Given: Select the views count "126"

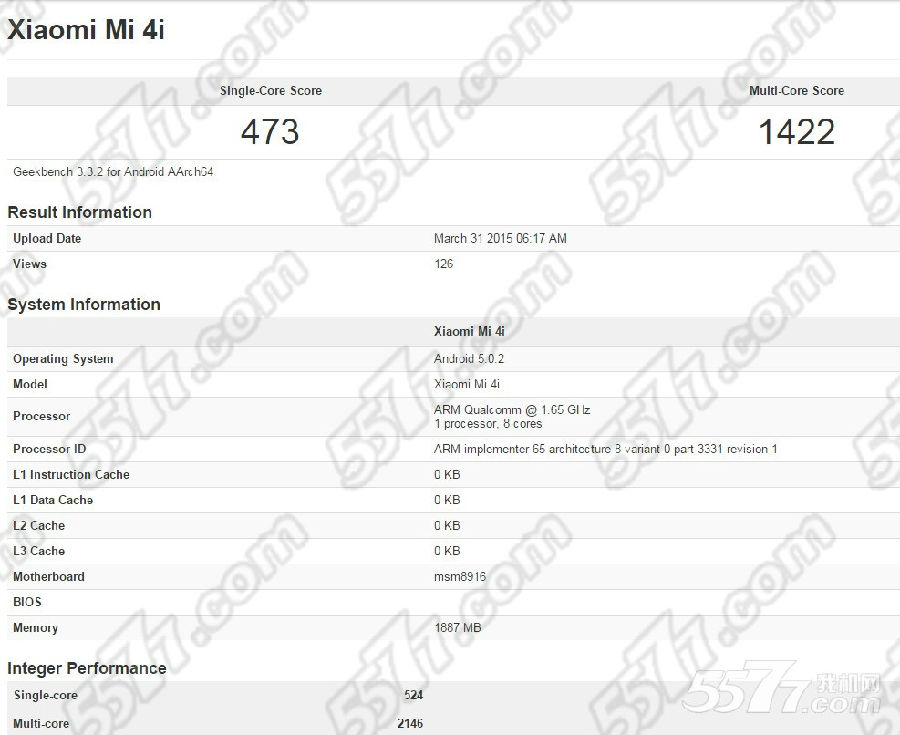Looking at the screenshot, I should [x=443, y=264].
